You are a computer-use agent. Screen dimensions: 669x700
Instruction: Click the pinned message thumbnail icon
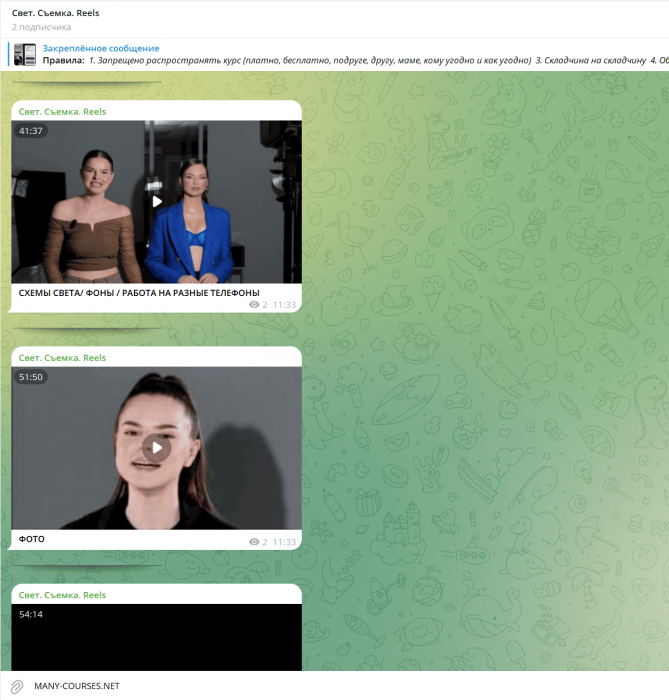pyautogui.click(x=25, y=54)
